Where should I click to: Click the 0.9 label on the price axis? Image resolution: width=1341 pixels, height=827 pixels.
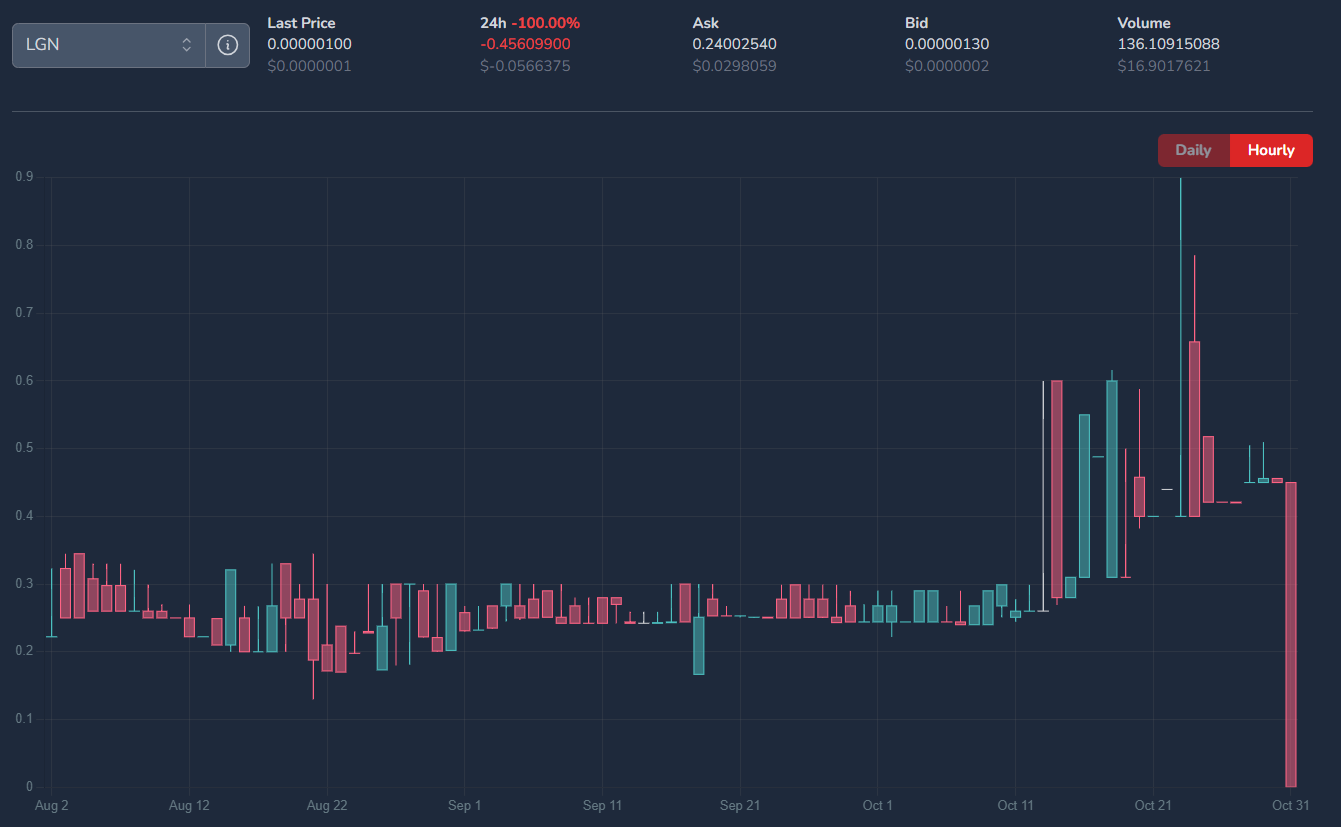[x=23, y=177]
